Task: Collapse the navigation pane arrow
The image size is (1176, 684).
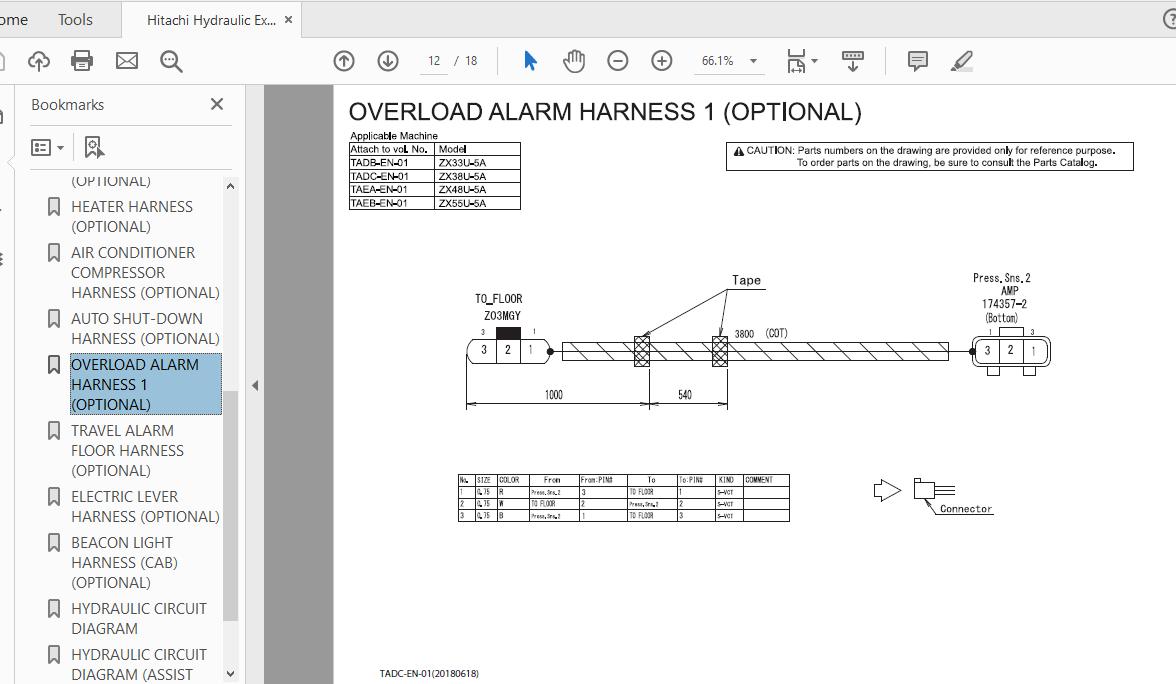Action: 255,385
